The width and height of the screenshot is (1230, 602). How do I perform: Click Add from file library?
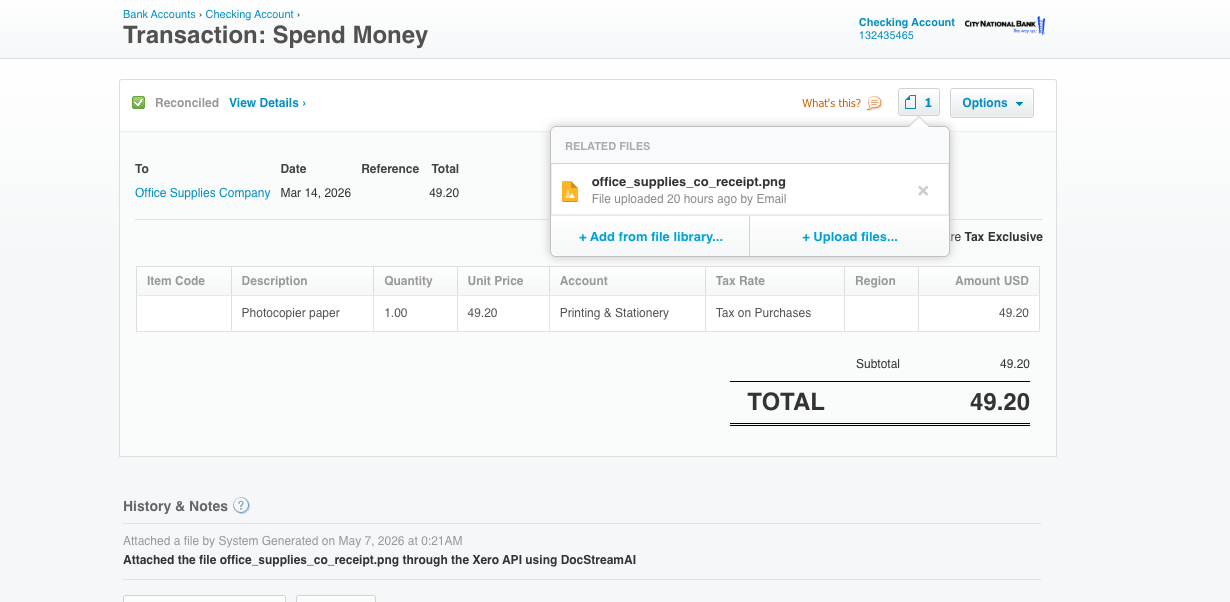tap(650, 237)
